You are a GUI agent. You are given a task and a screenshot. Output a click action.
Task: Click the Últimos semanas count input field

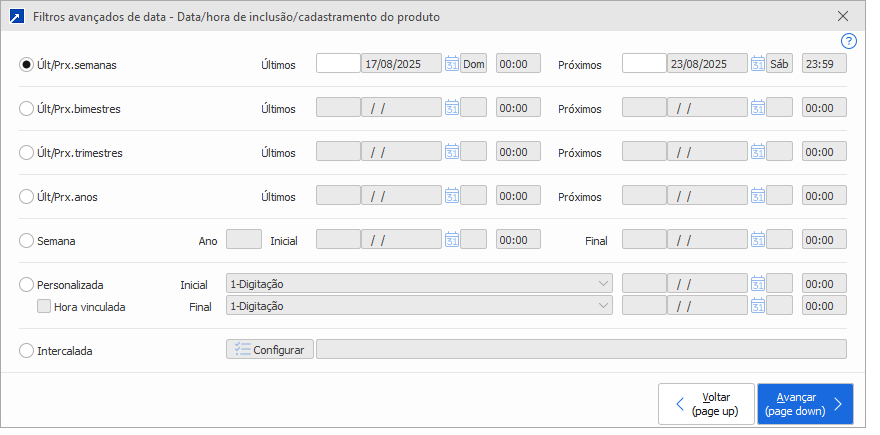(x=338, y=64)
